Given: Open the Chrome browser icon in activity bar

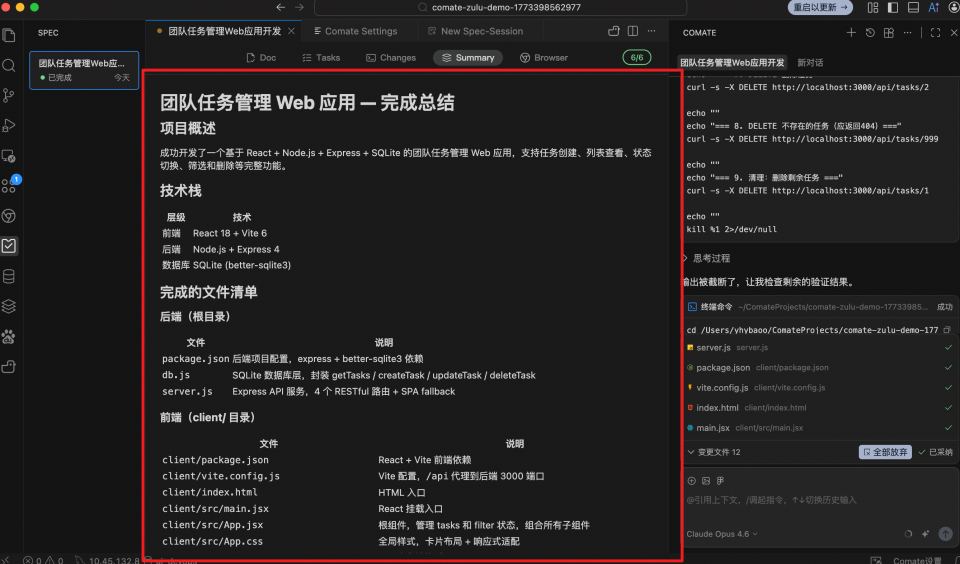Looking at the screenshot, I should (9, 216).
